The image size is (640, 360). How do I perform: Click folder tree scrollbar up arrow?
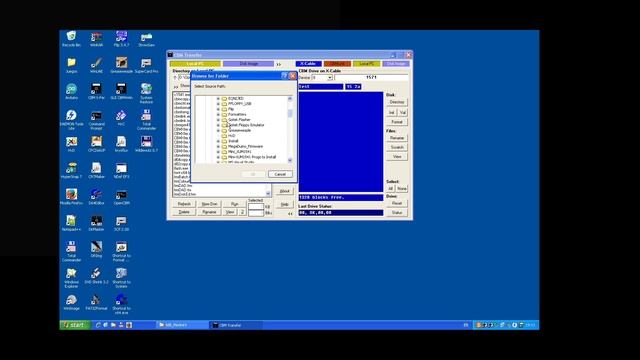[x=290, y=99]
